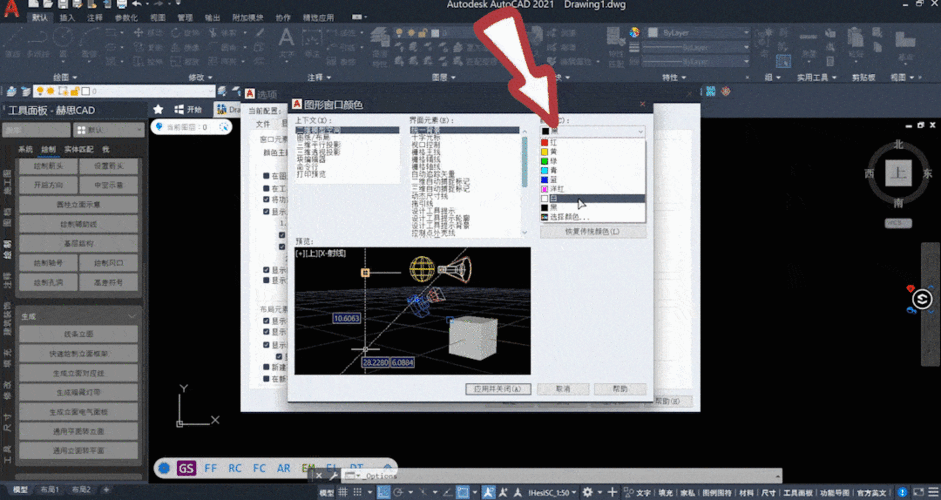
Task: Click the plus icon in status bar
Action: (x=612, y=493)
